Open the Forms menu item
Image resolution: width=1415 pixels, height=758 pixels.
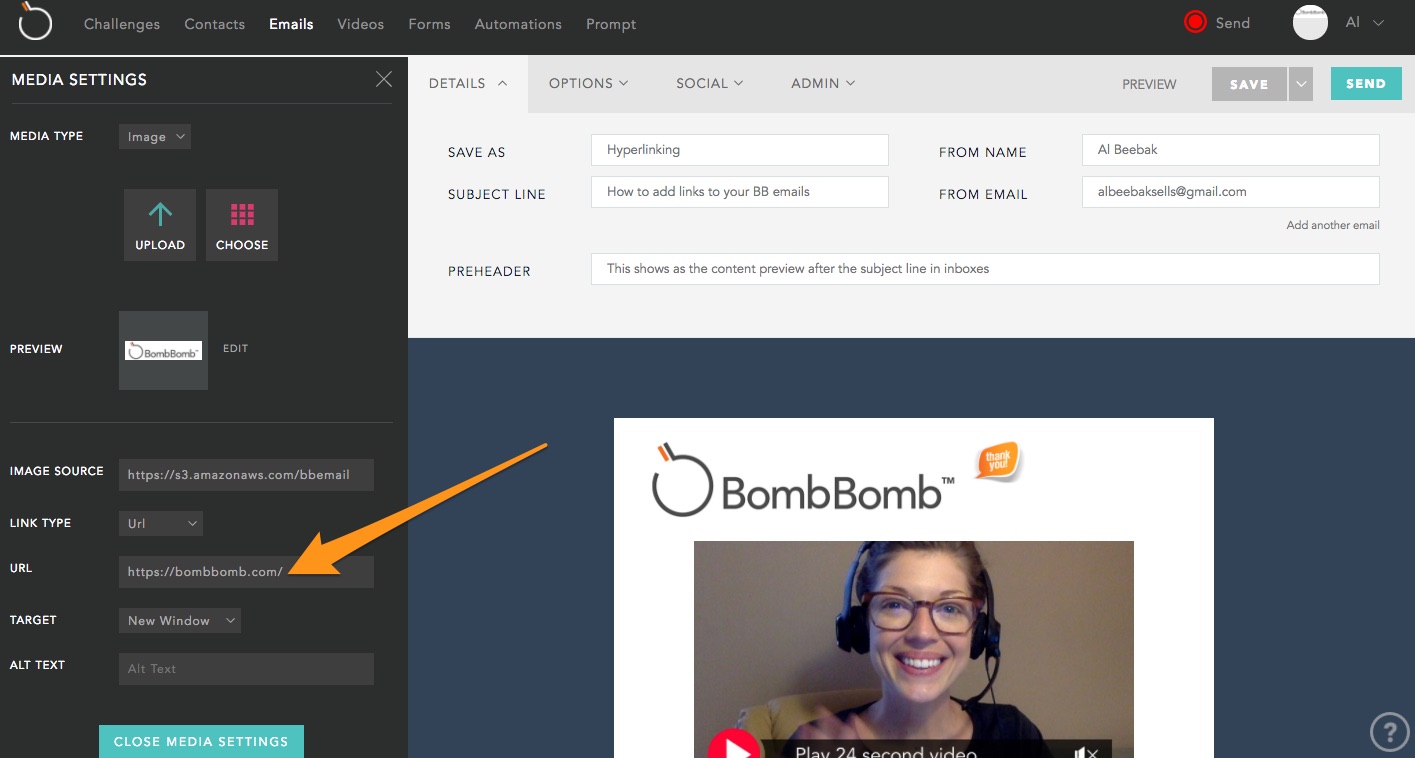pyautogui.click(x=429, y=24)
